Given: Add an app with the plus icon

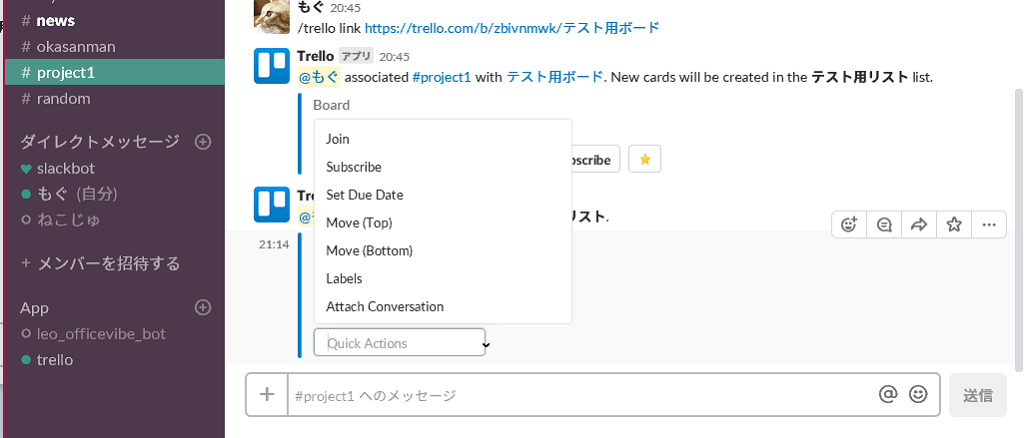Looking at the screenshot, I should pyautogui.click(x=203, y=308).
